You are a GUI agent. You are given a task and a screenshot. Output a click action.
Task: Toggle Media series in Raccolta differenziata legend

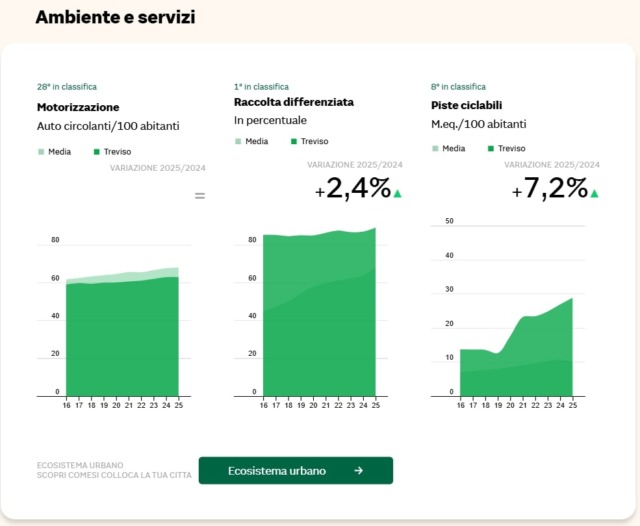coord(251,141)
